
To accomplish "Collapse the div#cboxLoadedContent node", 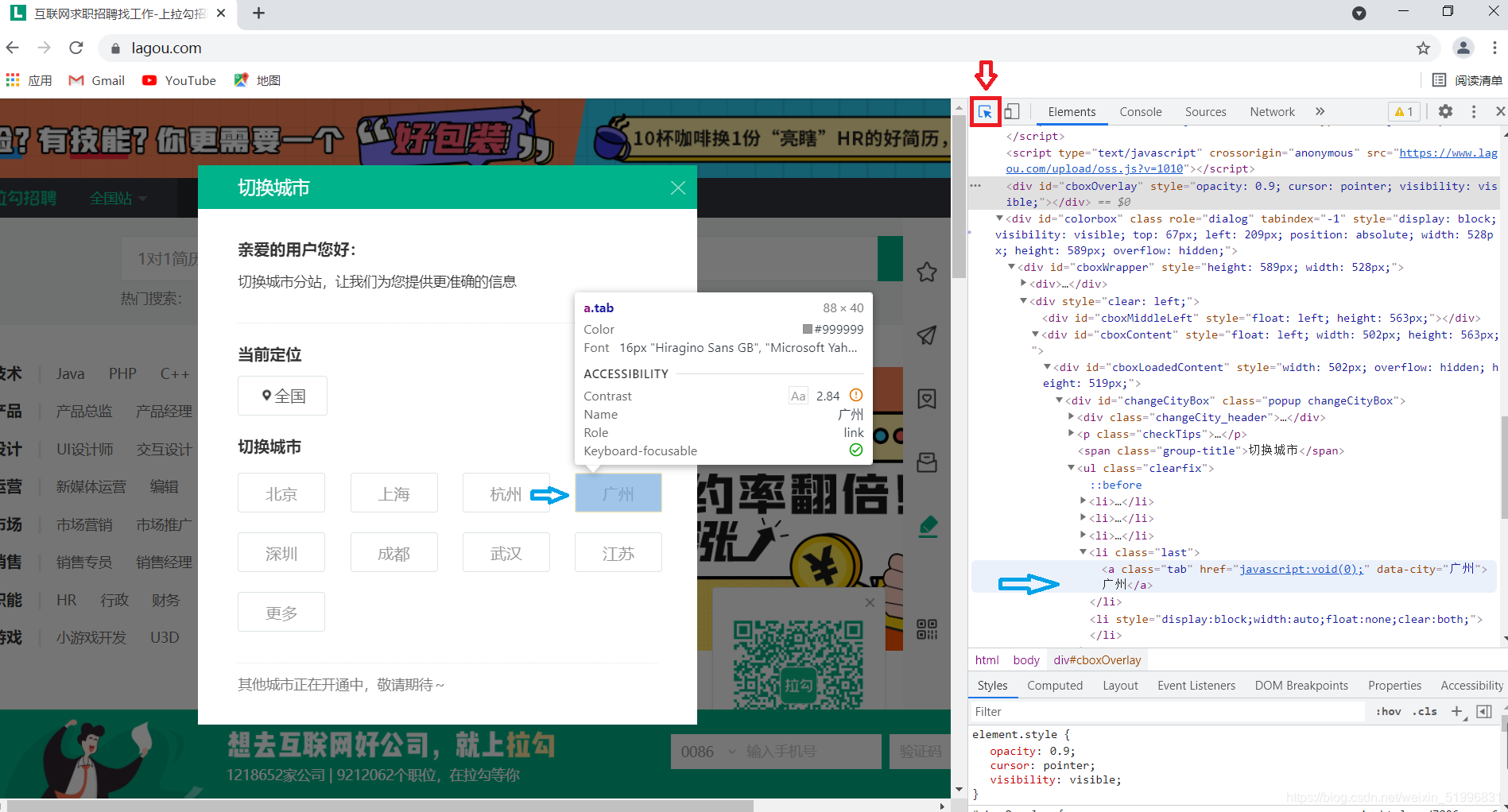I will pos(1048,367).
